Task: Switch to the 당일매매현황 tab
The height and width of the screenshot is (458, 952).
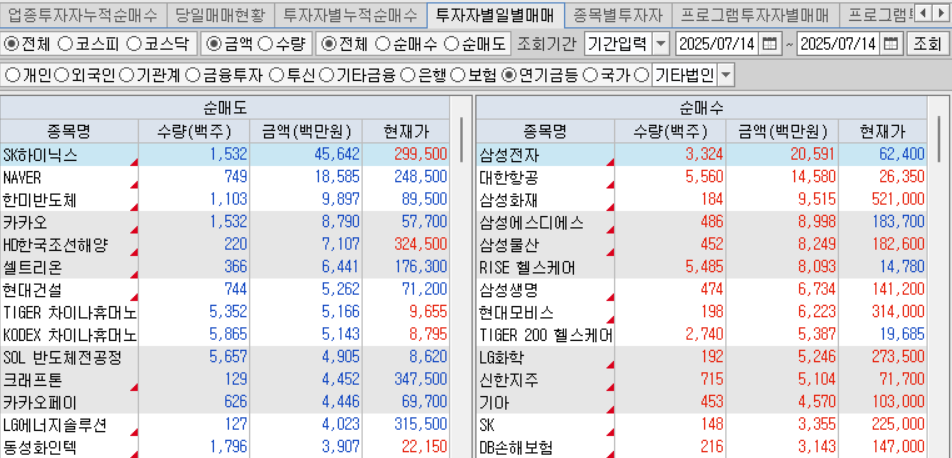Action: 220,14
